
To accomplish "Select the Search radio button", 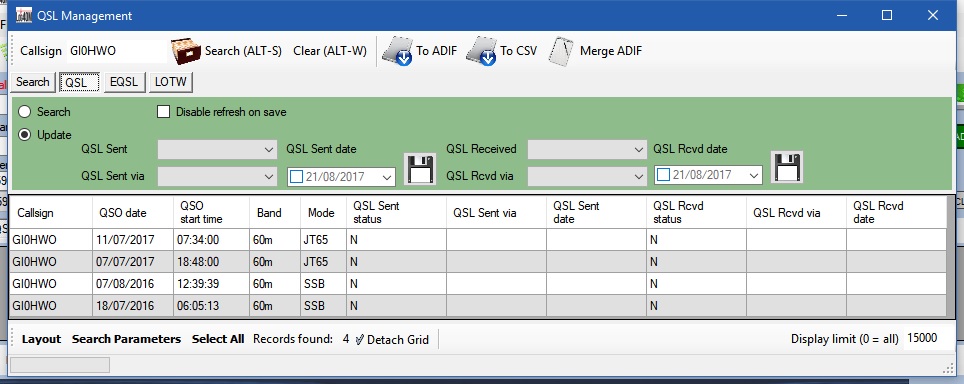I will pos(25,112).
